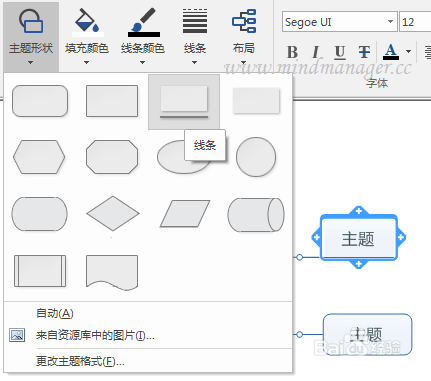Select the upper highlighted 主题 topic
431x381 pixels.
[359, 238]
